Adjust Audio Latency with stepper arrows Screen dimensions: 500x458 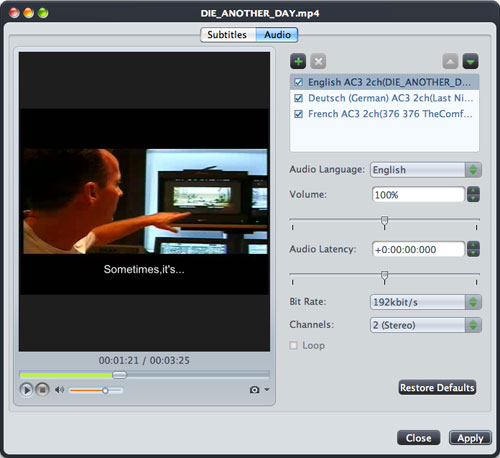click(473, 249)
